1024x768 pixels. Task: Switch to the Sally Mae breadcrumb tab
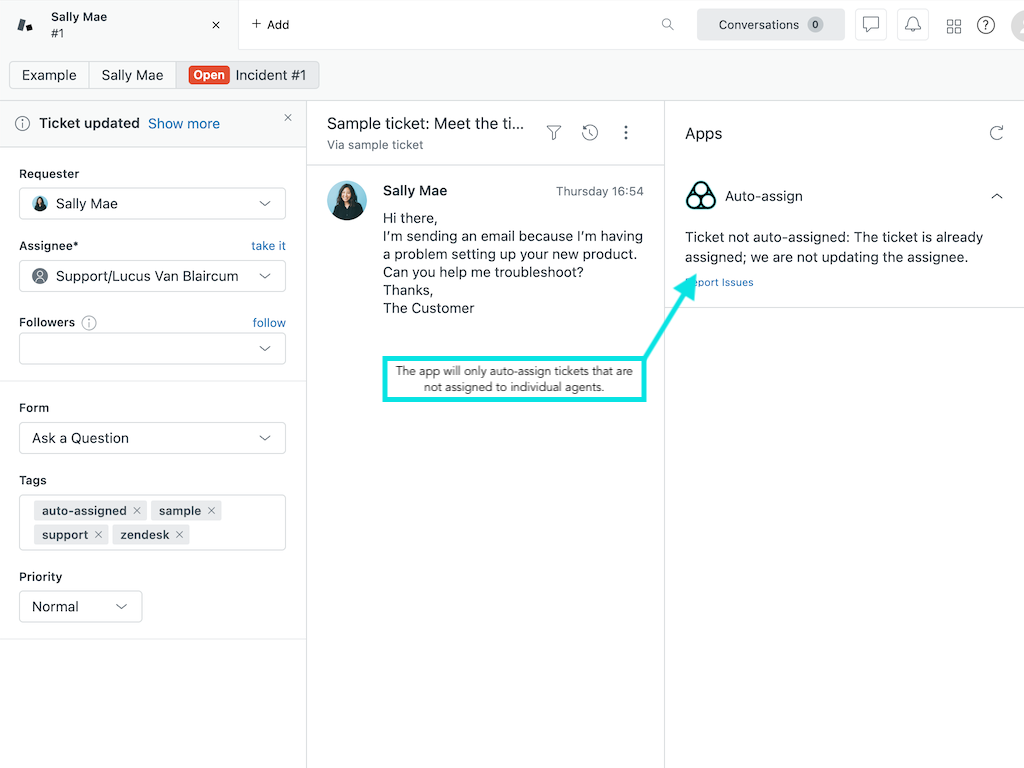coord(132,75)
